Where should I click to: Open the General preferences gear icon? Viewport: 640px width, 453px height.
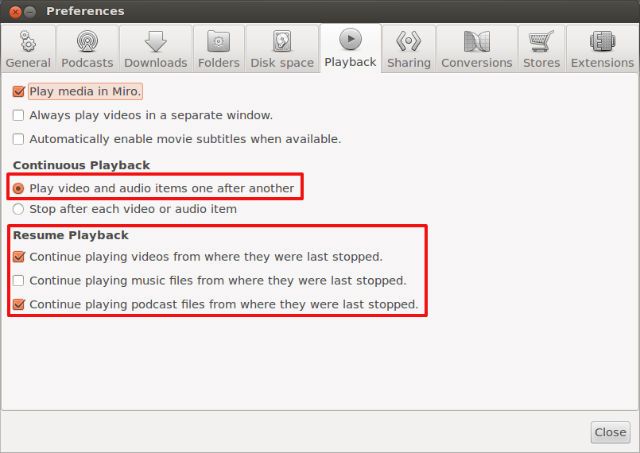point(28,41)
